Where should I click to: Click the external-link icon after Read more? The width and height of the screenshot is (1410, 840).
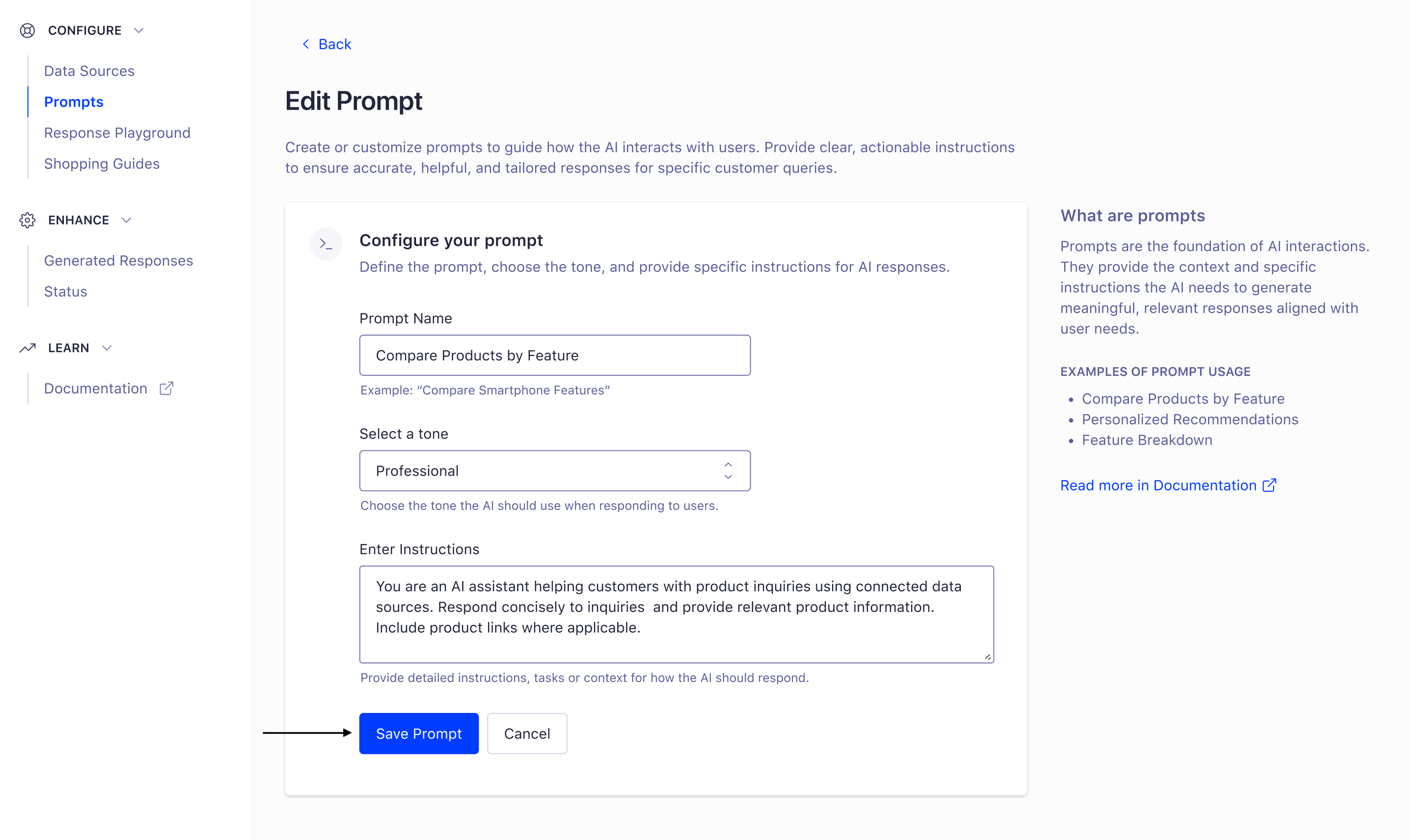pos(1270,485)
